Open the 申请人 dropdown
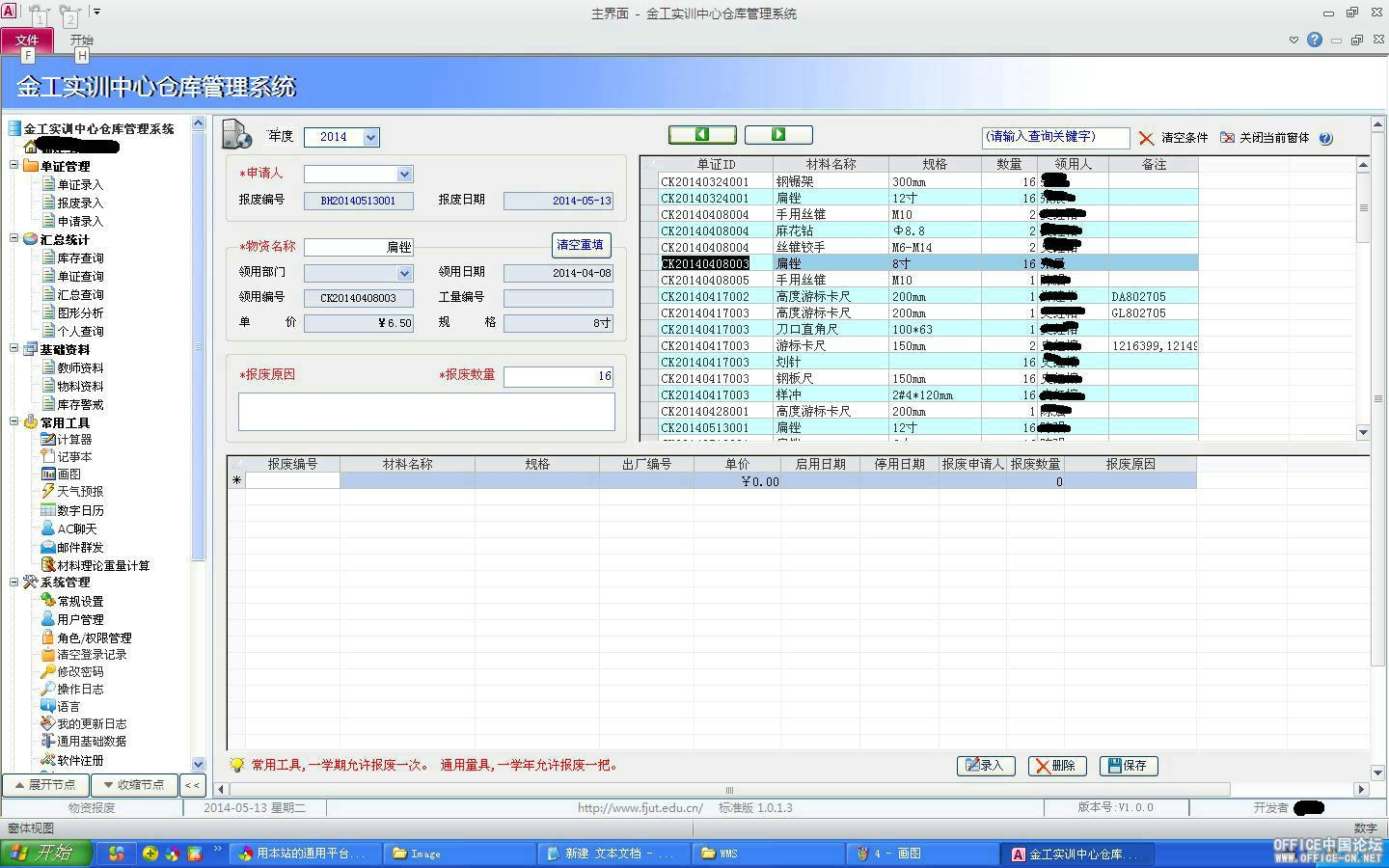Image resolution: width=1389 pixels, height=868 pixels. pos(404,174)
